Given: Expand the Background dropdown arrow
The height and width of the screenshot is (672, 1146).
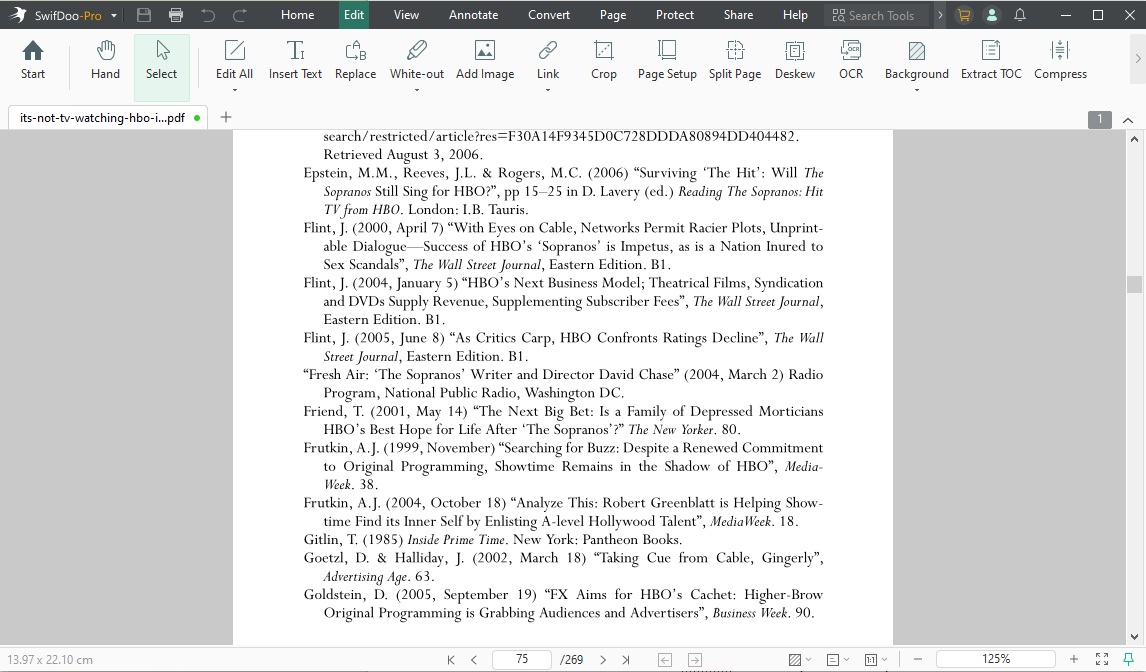Looking at the screenshot, I should point(917,90).
